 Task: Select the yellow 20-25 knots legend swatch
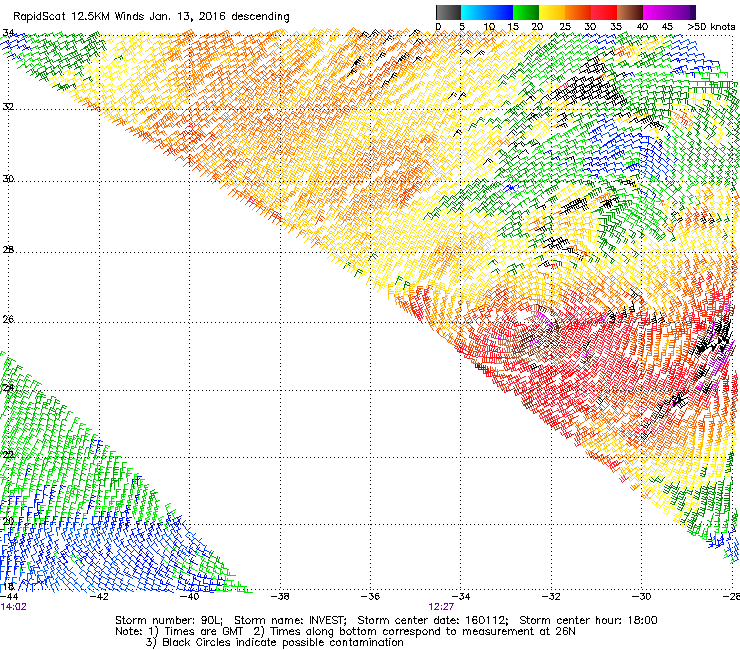pyautogui.click(x=552, y=12)
